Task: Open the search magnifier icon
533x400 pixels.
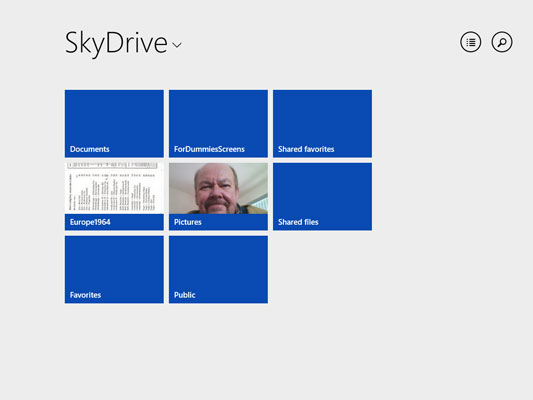Action: coord(502,42)
